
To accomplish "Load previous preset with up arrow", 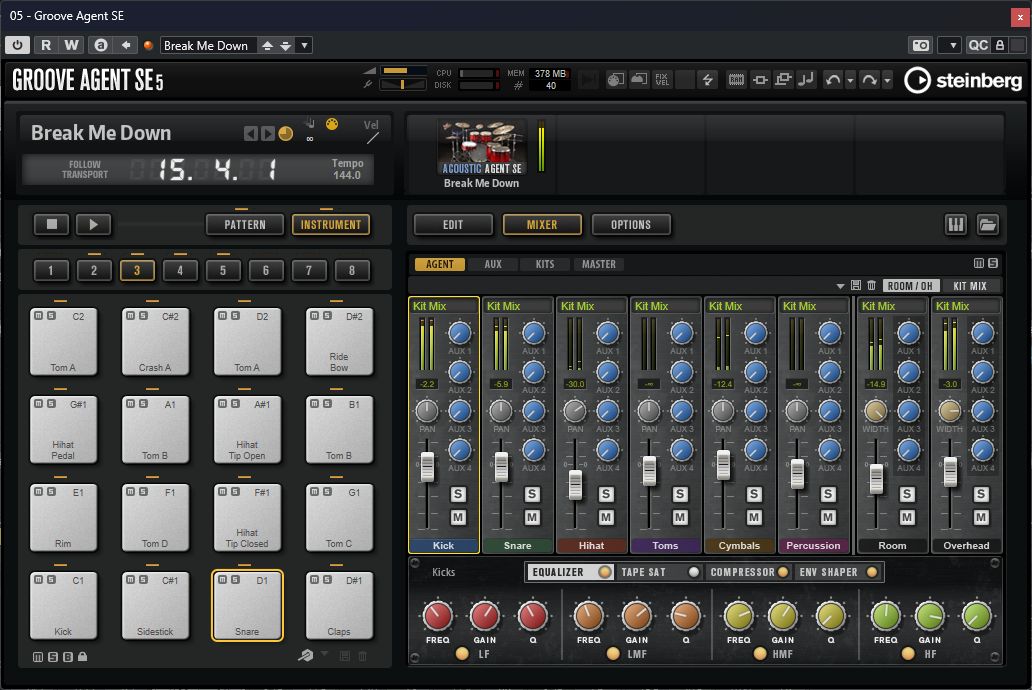I will [x=267, y=45].
